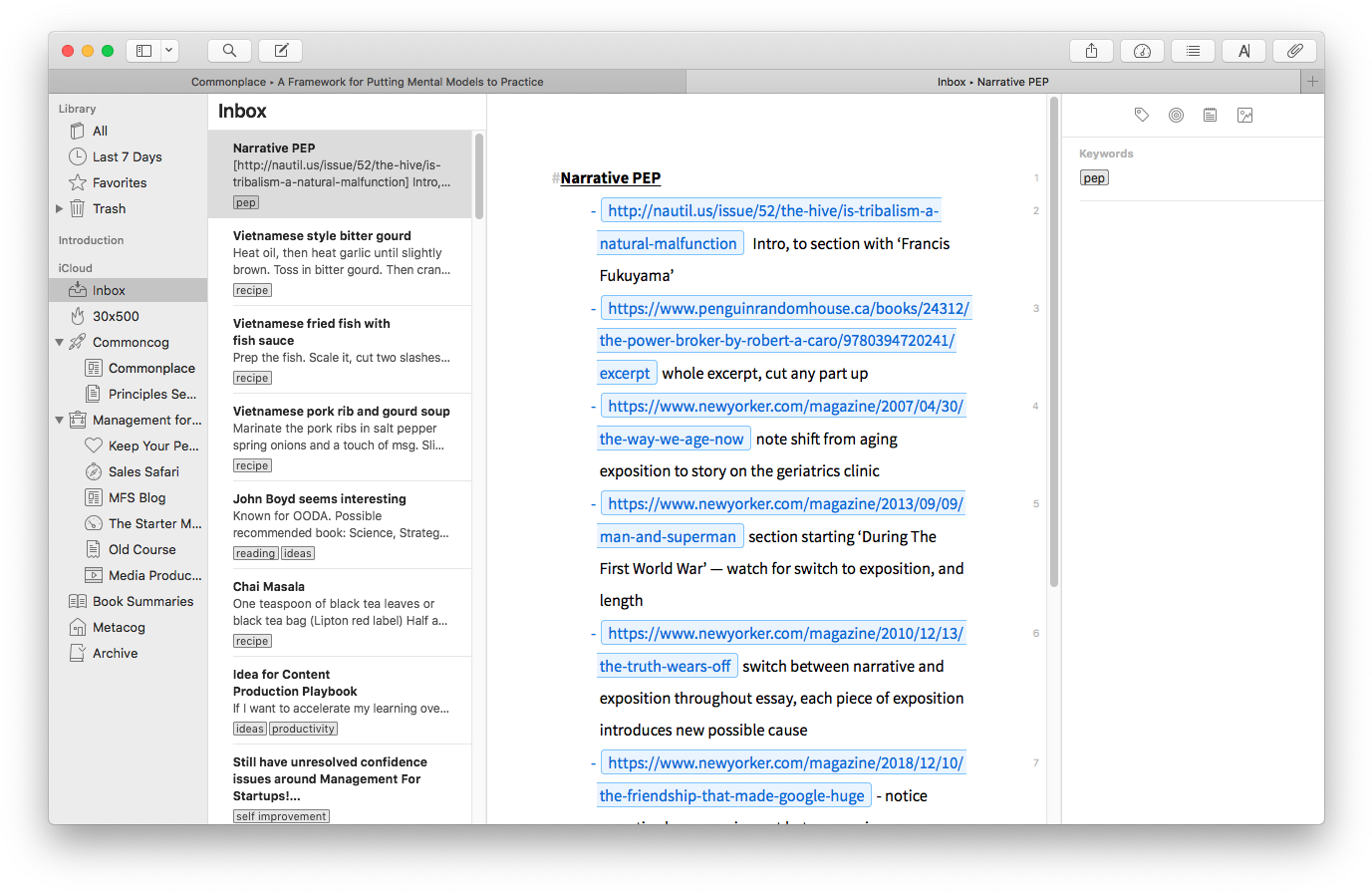This screenshot has height=891, width=1372.
Task: Create a new note with compose icon
Action: pyautogui.click(x=281, y=51)
